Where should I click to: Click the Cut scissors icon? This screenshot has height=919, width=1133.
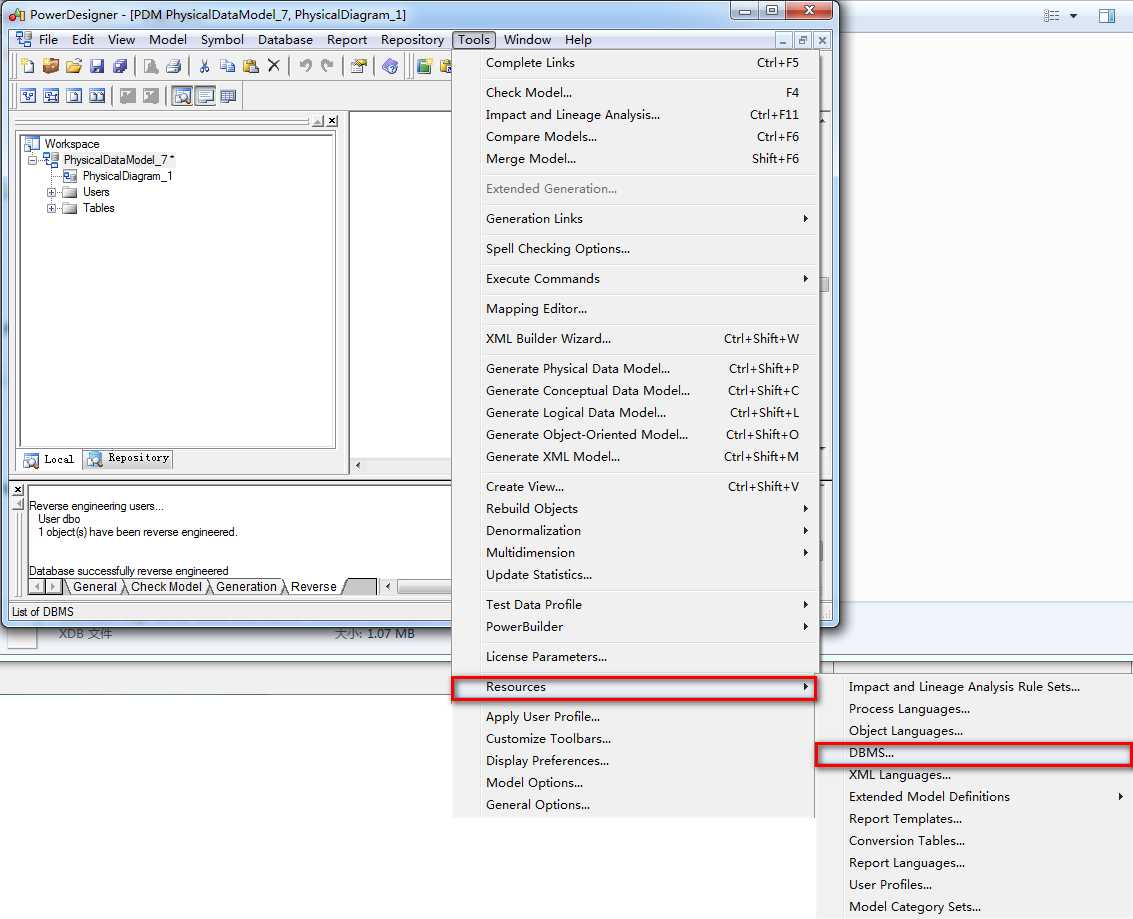coord(204,66)
